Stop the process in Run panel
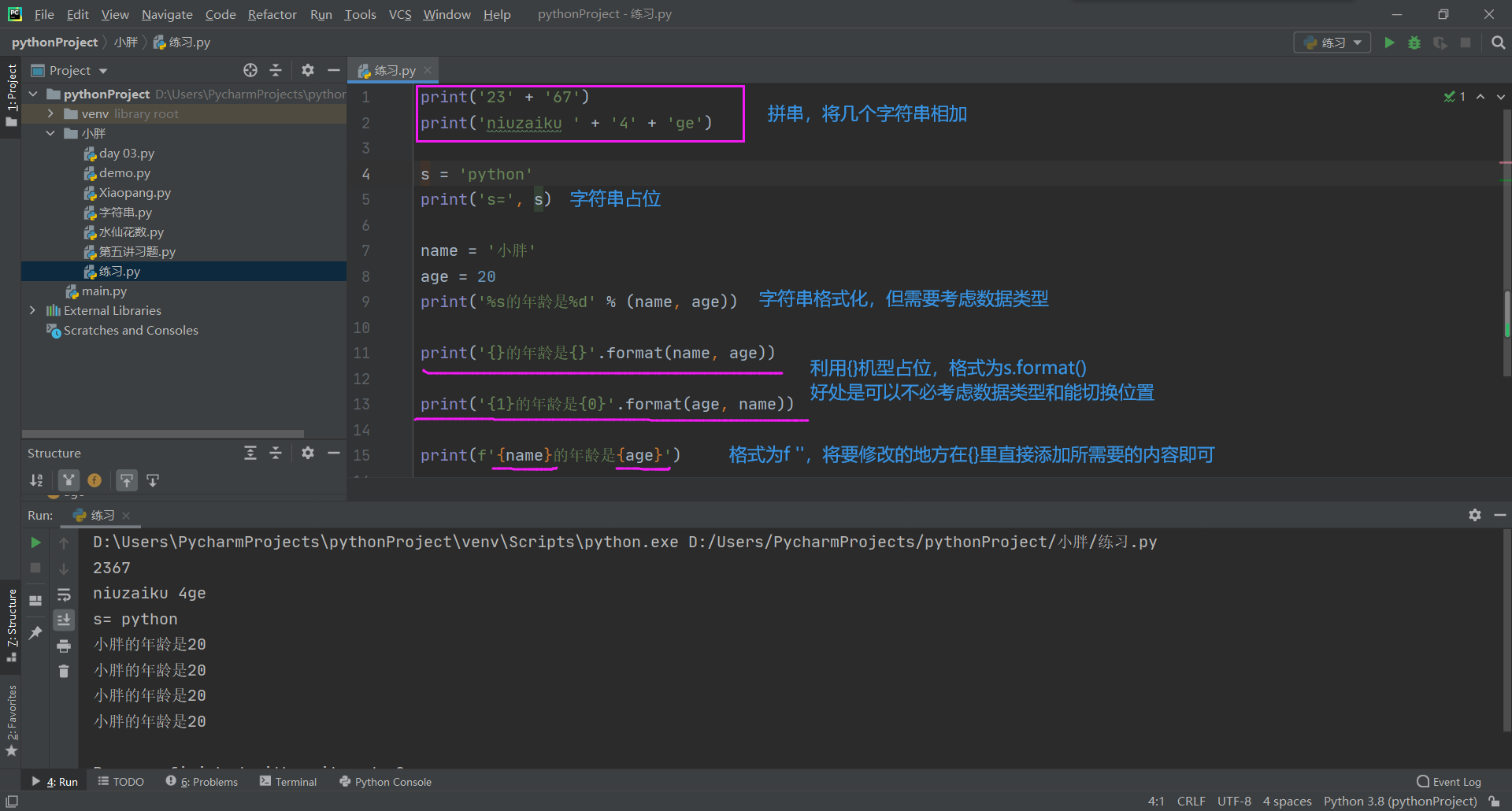 [35, 568]
